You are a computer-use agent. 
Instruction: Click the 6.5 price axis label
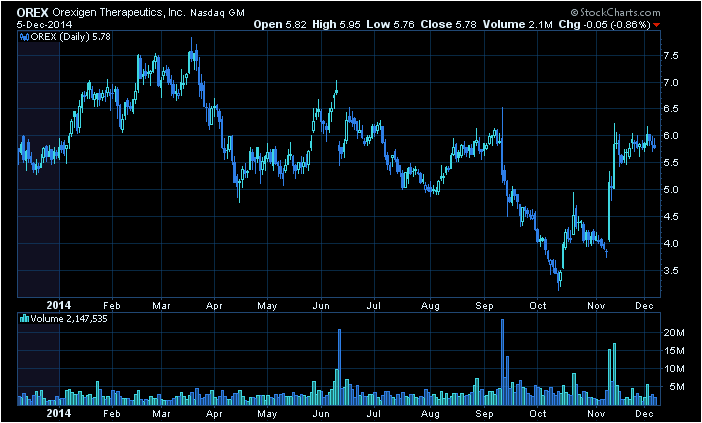click(x=673, y=109)
